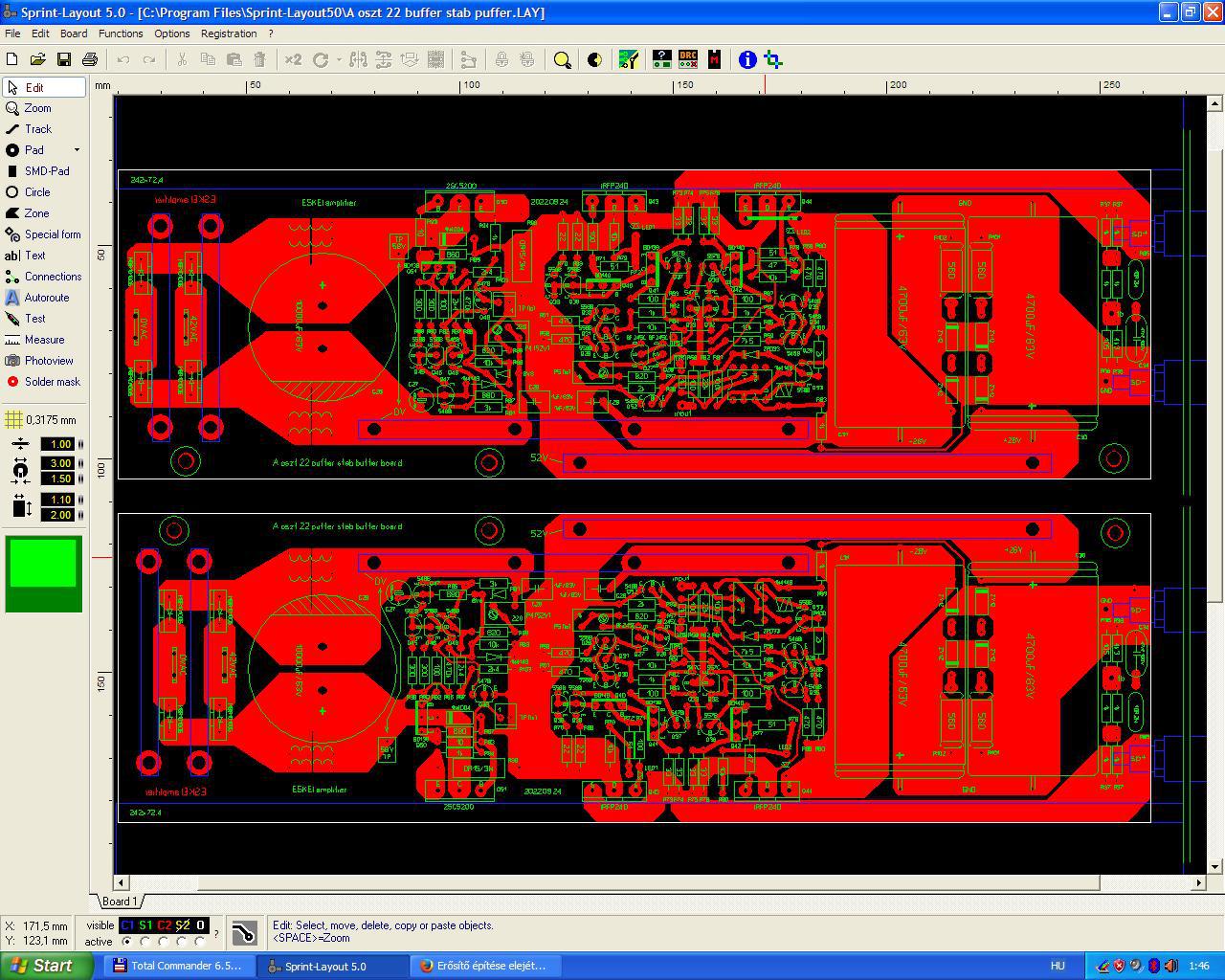The width and height of the screenshot is (1225, 980).
Task: Open preset list beside 1.10 SMD width
Action: (80, 500)
